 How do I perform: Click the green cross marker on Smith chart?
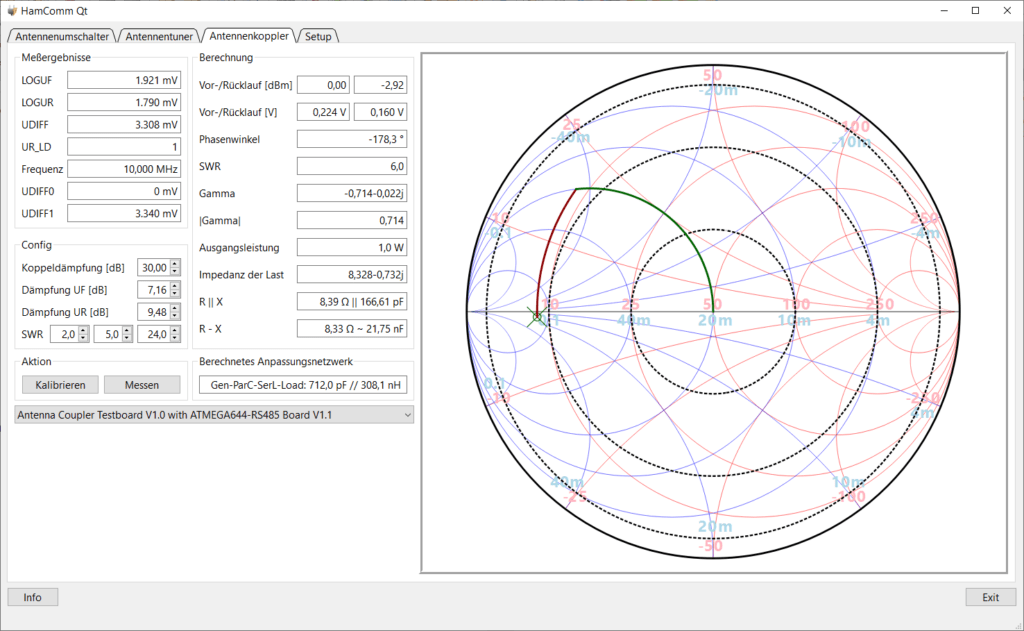click(537, 317)
